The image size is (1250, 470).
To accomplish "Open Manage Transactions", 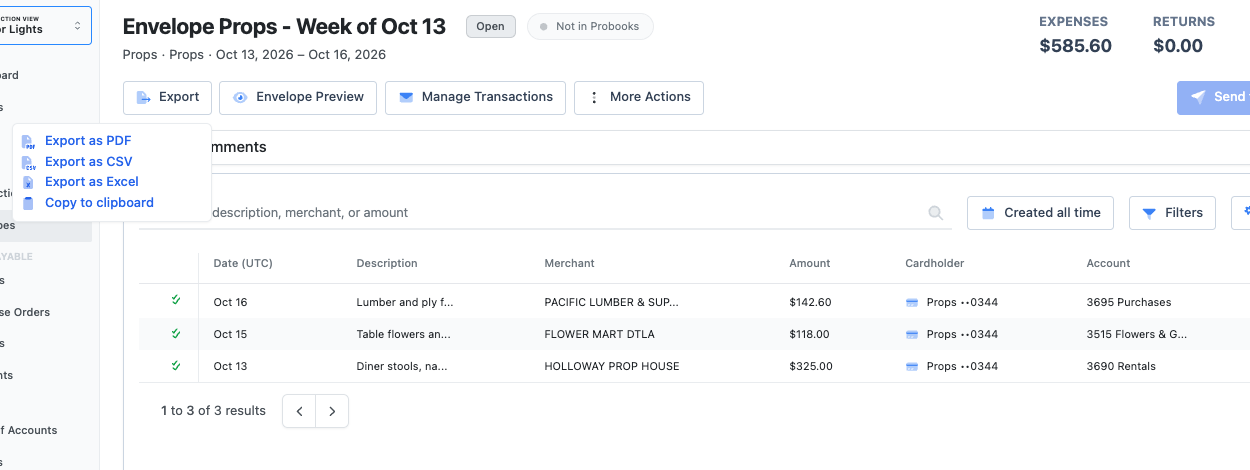I will (x=475, y=97).
